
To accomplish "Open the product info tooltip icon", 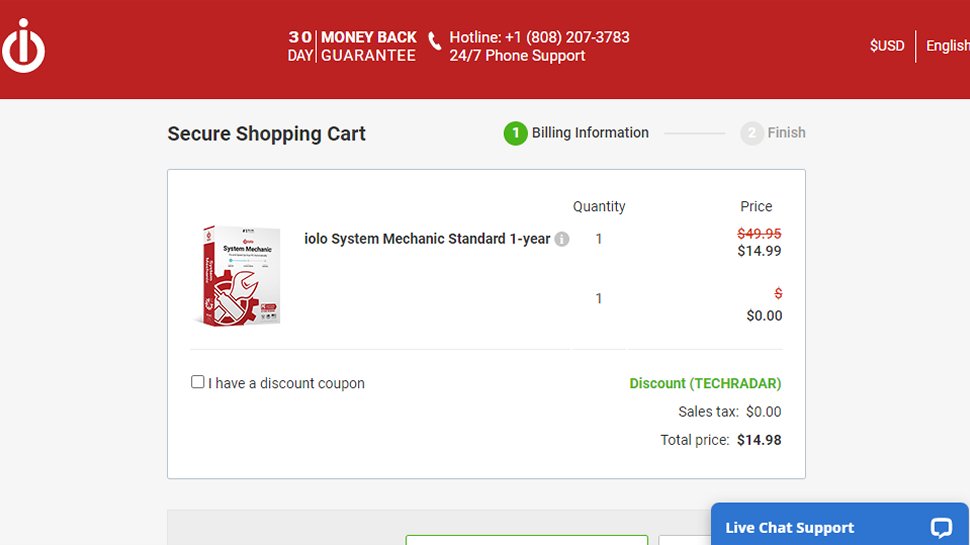I will coord(562,239).
